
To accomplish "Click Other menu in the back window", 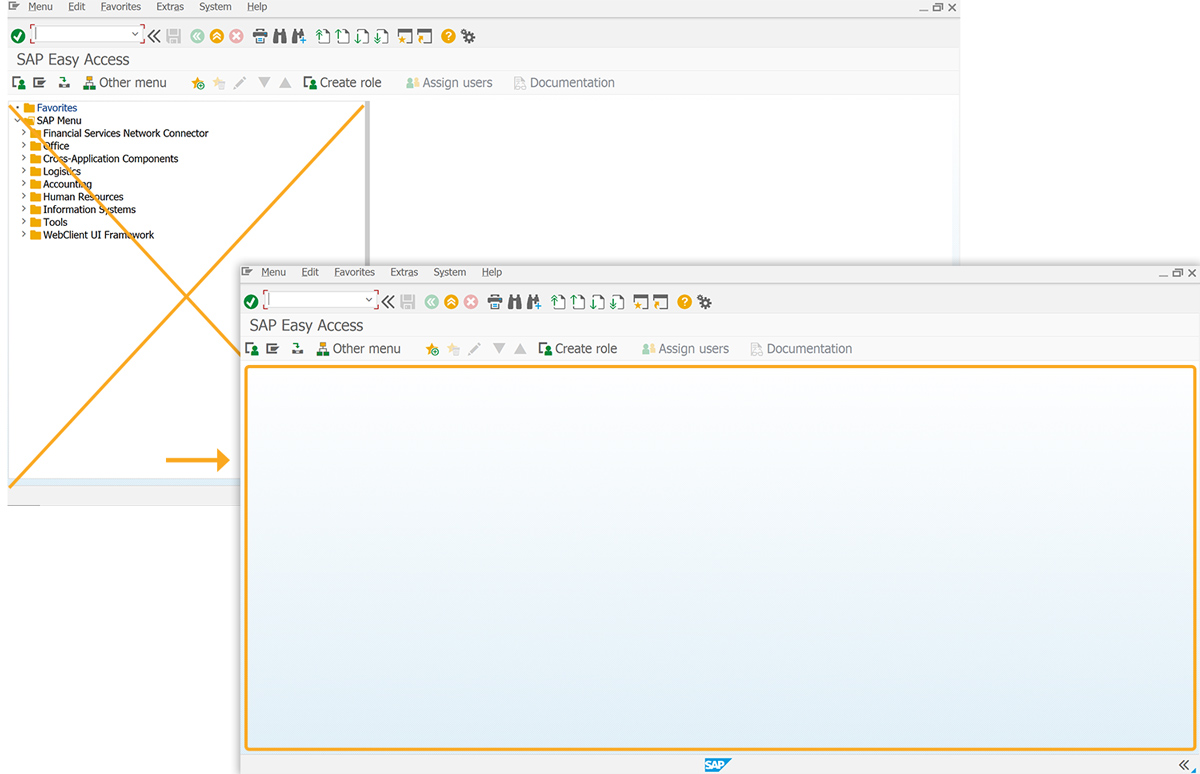I will point(125,83).
